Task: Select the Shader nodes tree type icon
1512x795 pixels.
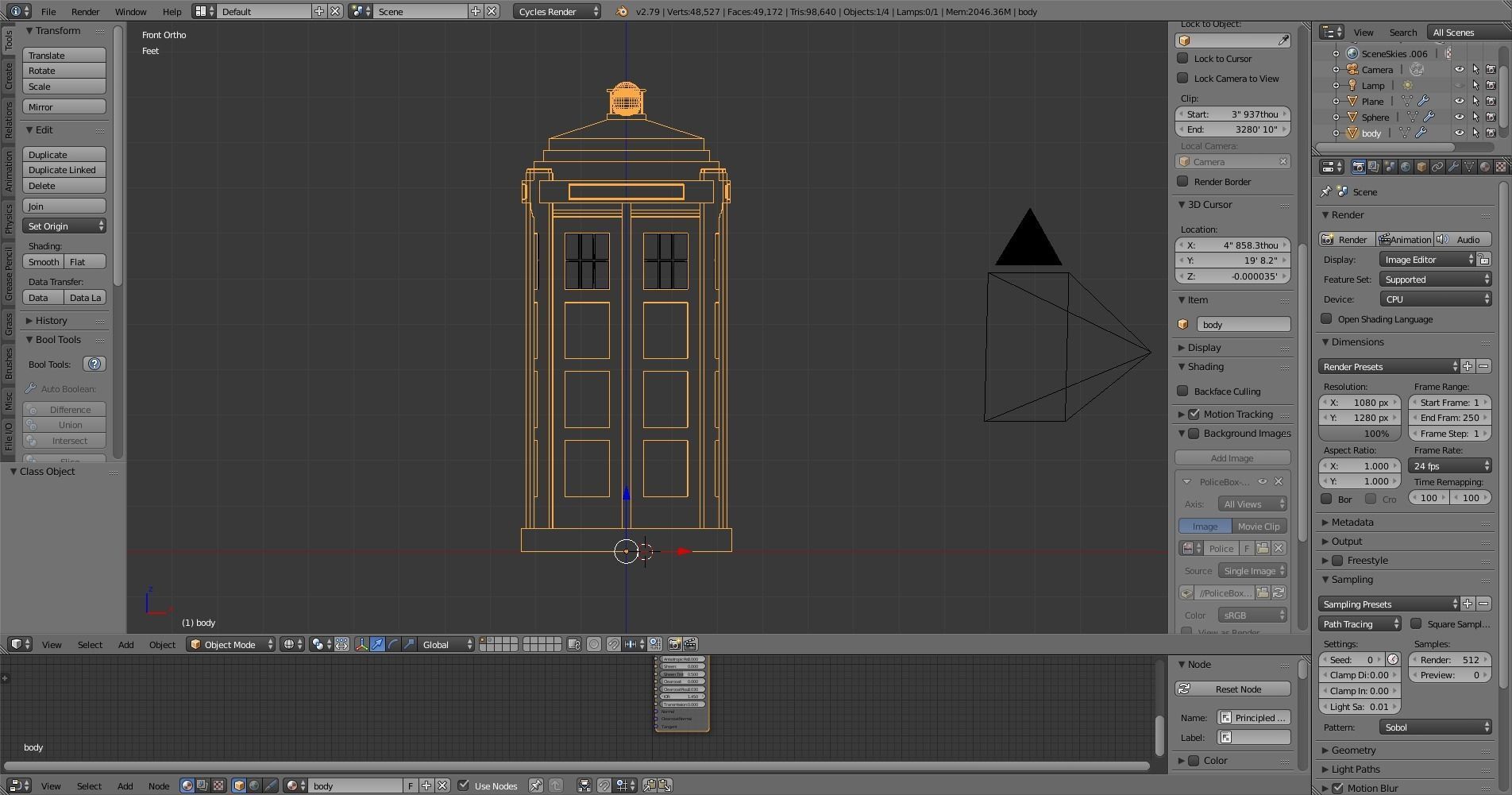Action: click(187, 785)
